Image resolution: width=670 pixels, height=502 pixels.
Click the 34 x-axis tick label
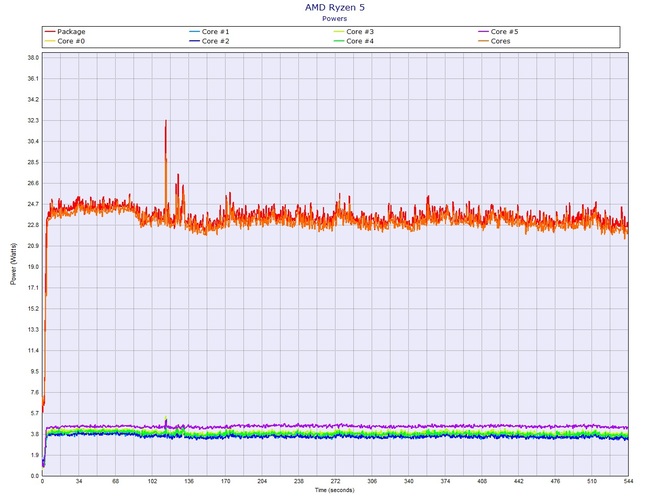tap(79, 481)
